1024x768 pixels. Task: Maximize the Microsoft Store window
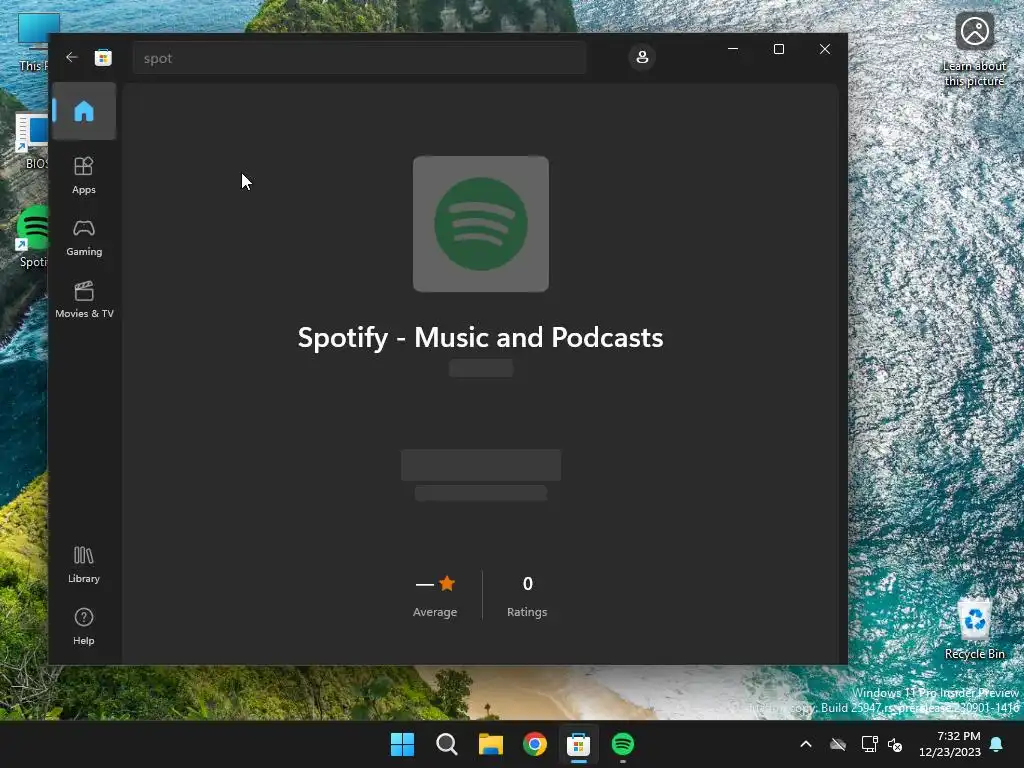tap(778, 49)
